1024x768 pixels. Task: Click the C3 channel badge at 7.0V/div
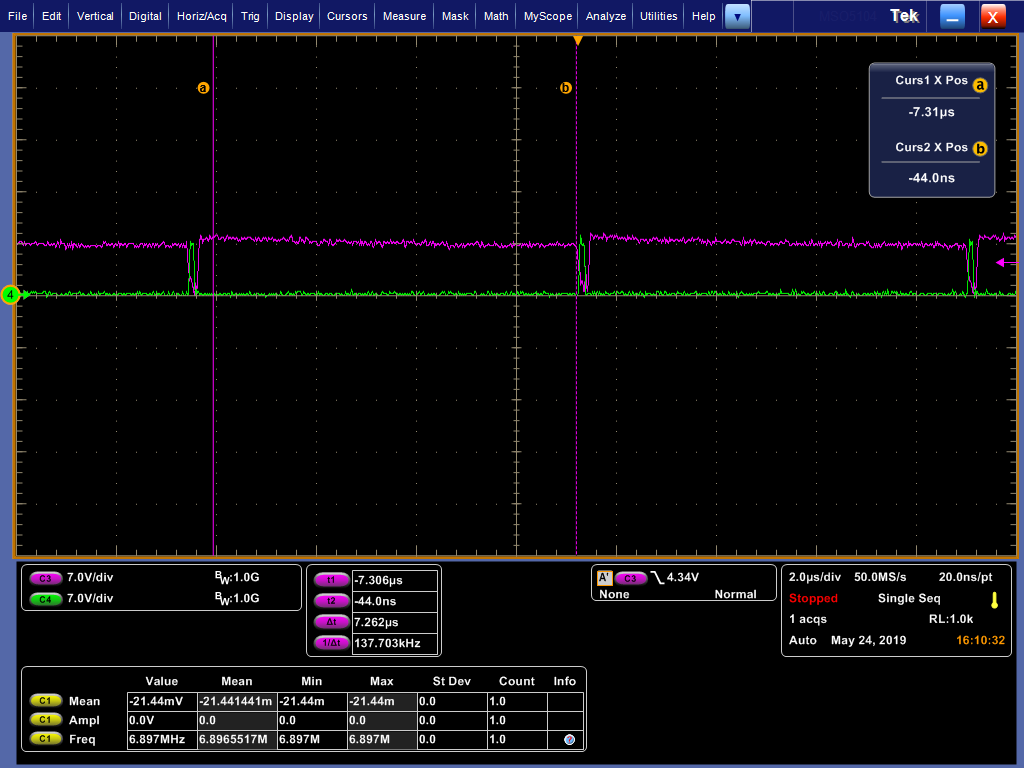45,578
